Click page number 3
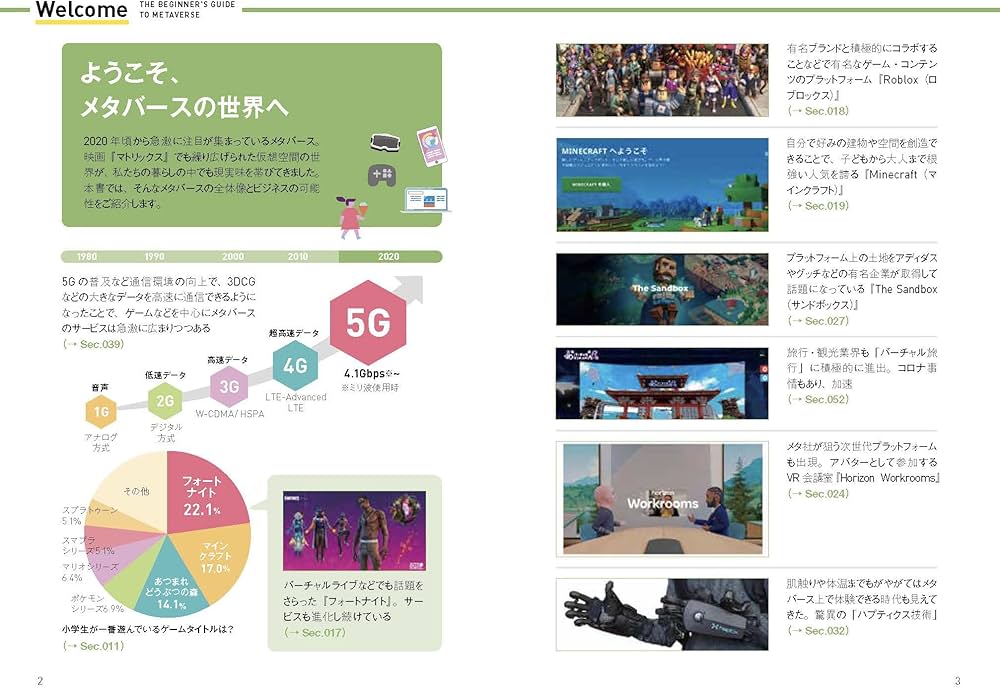The height and width of the screenshot is (689, 1000). pyautogui.click(x=957, y=681)
